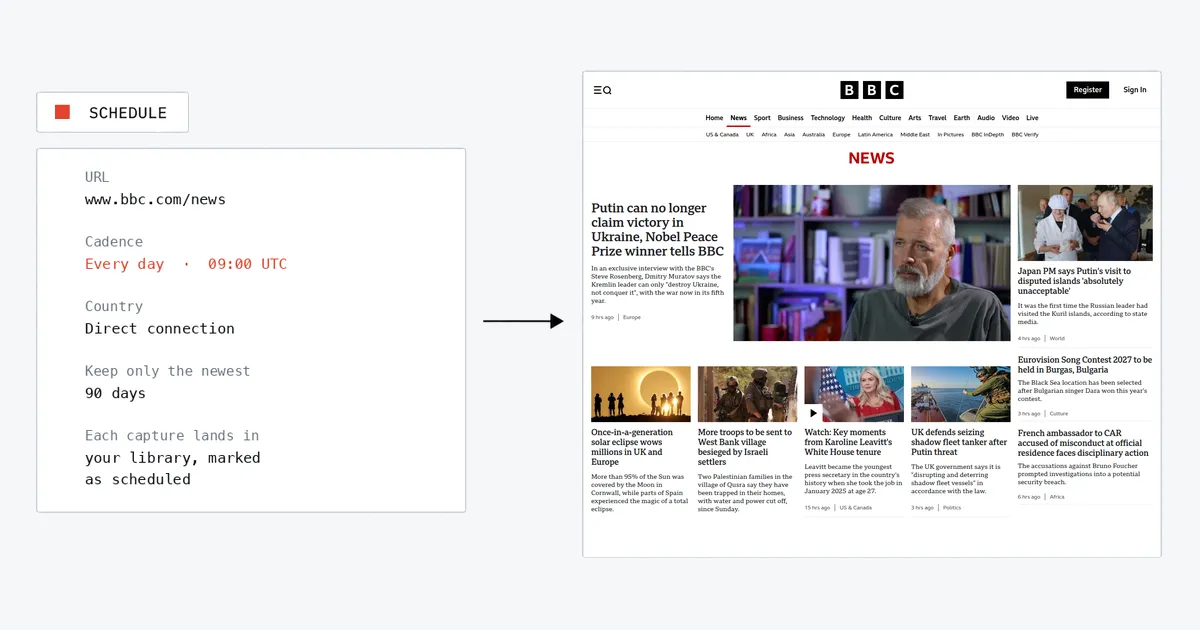Click the 90 days retention value
The width and height of the screenshot is (1200, 630).
click(x=115, y=393)
